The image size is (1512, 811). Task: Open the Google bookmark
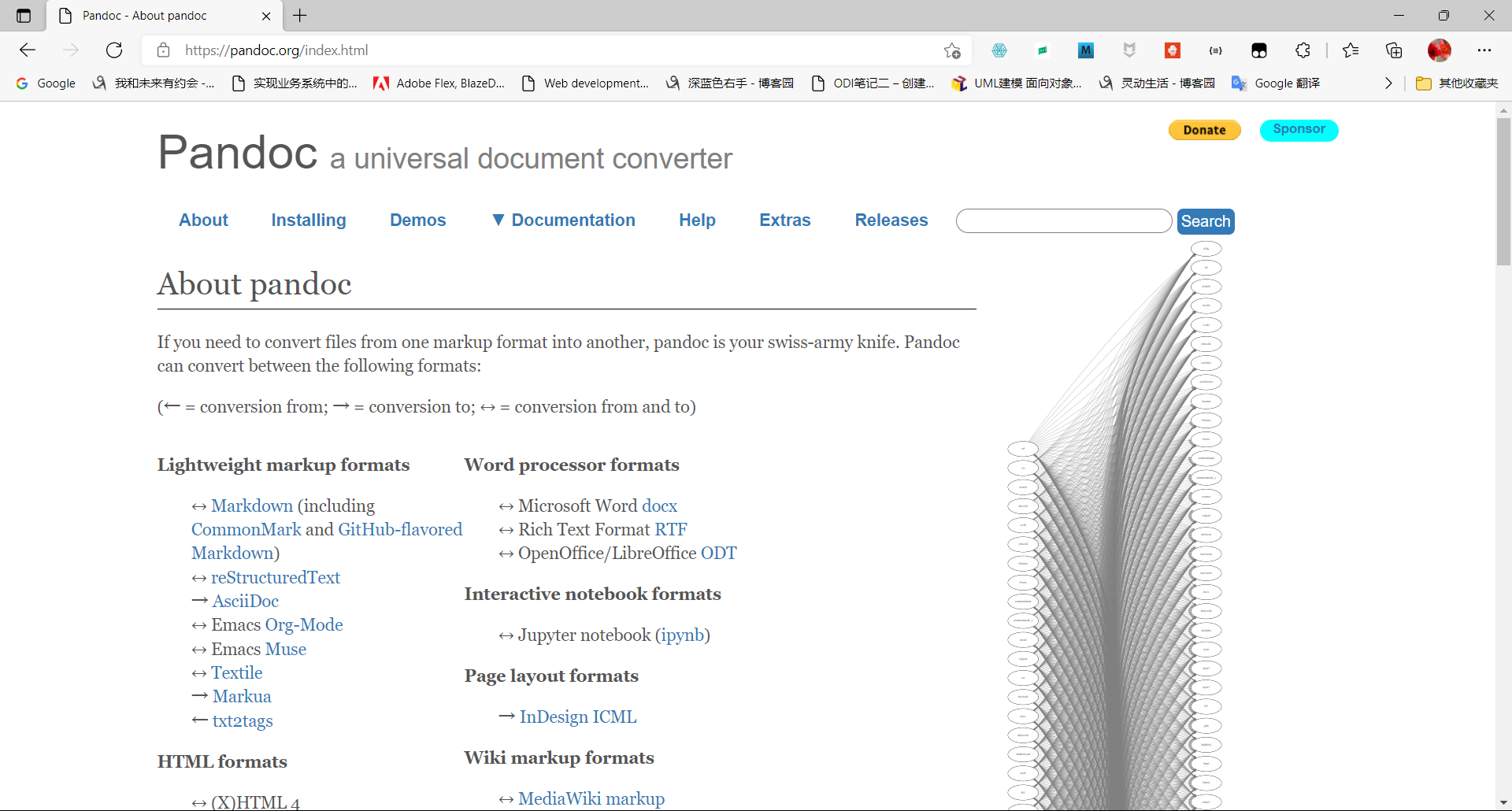tap(46, 83)
